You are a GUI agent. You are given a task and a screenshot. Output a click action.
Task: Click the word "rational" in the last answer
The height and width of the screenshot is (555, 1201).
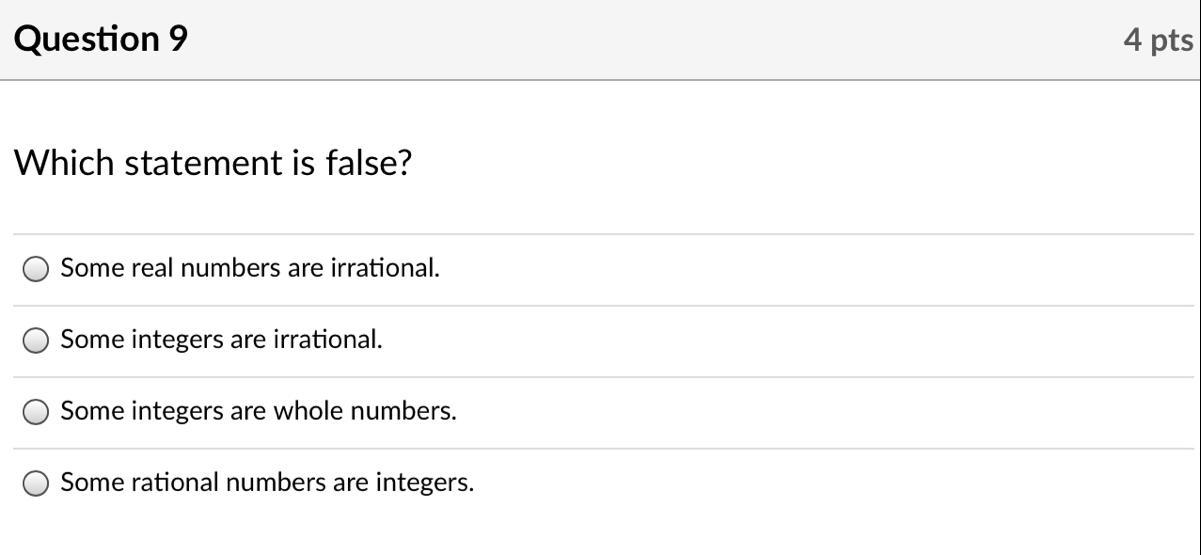pos(174,483)
